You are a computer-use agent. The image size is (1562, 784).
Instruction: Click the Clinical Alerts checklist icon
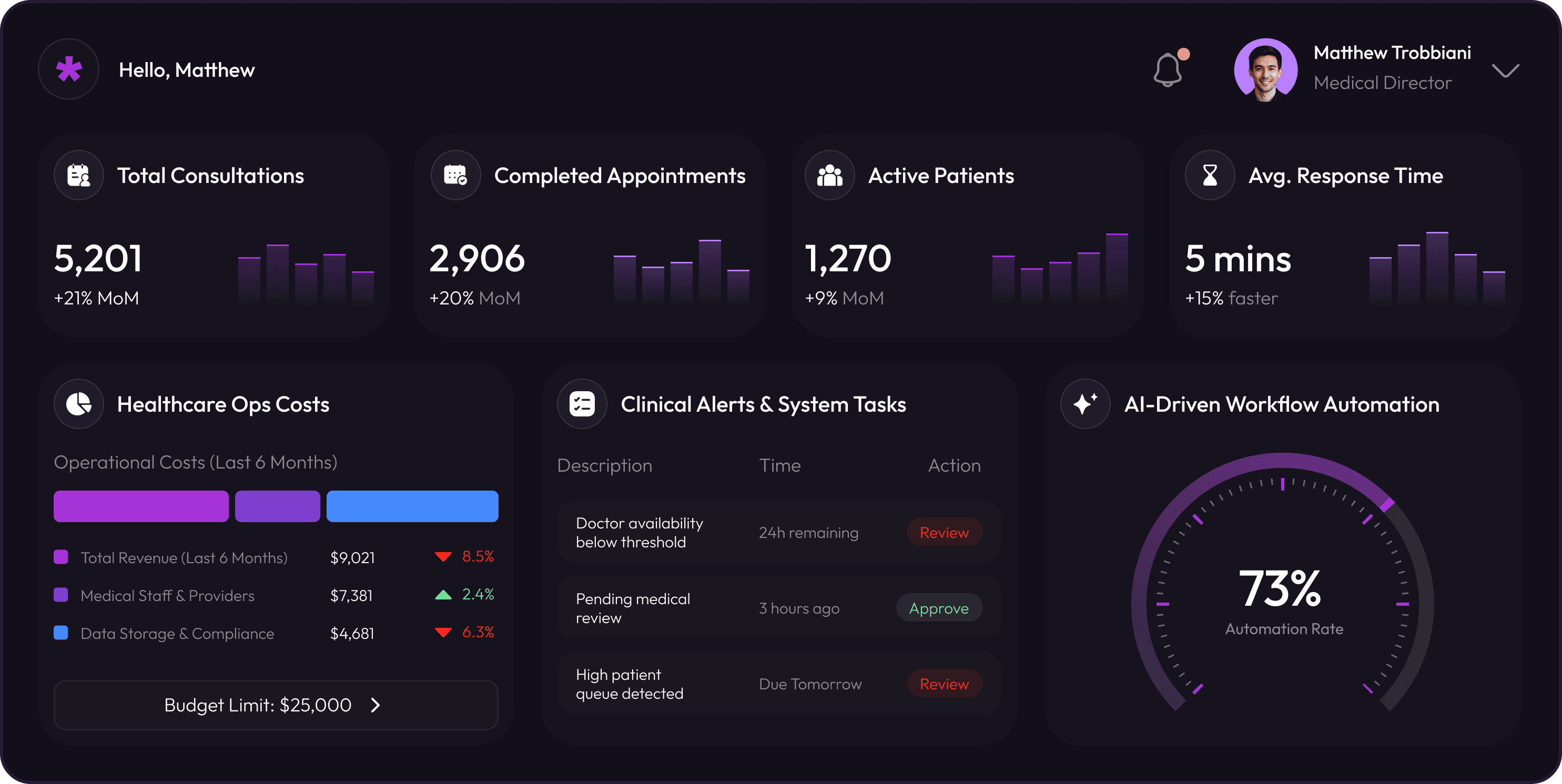(x=582, y=404)
